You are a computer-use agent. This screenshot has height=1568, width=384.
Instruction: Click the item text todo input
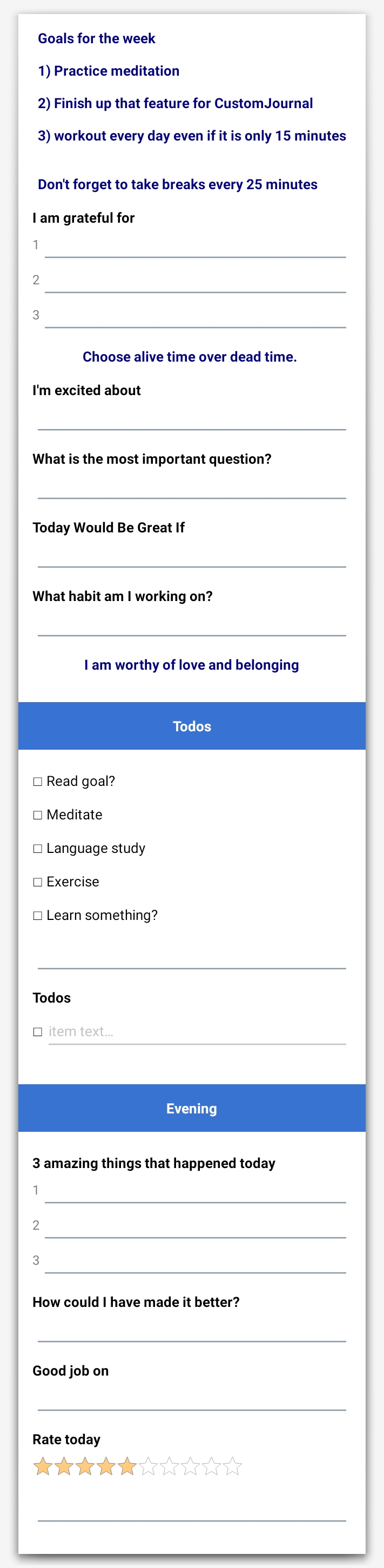[x=197, y=1032]
